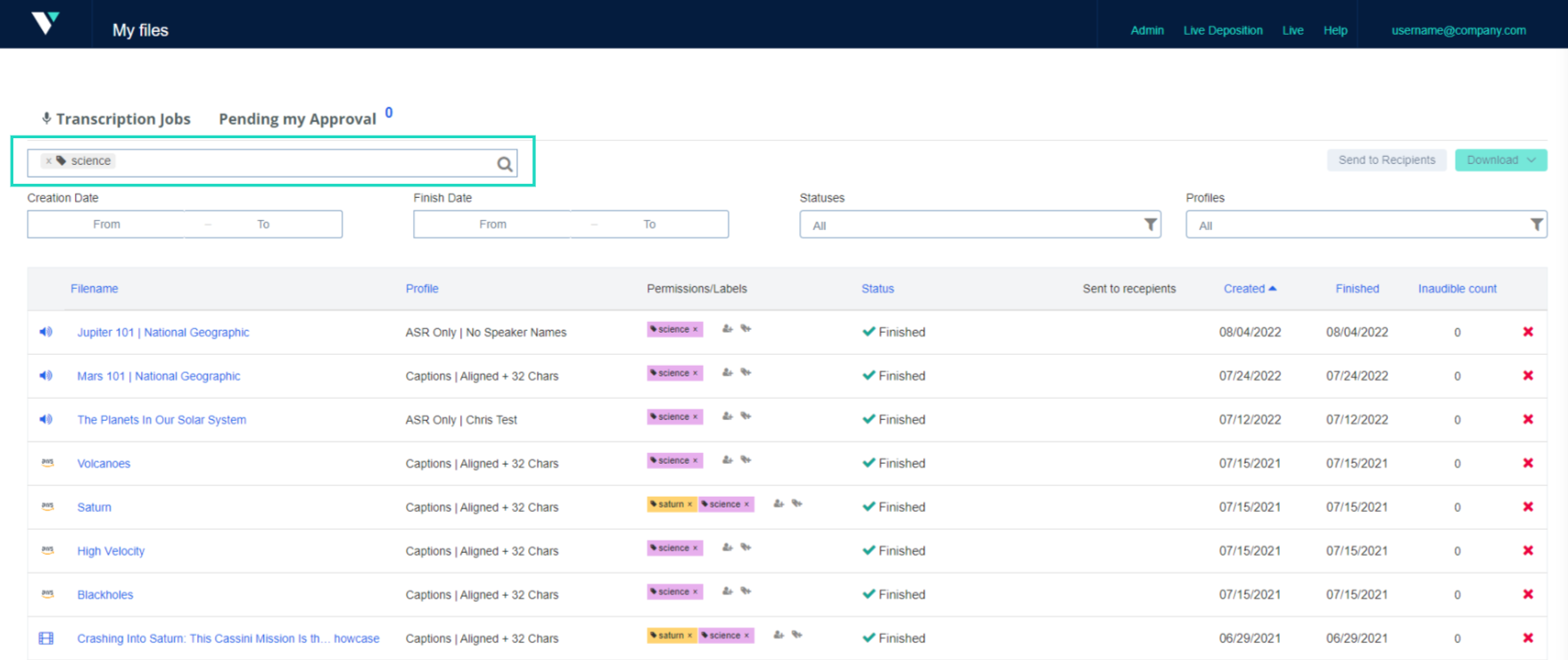The height and width of the screenshot is (660, 1568).
Task: Click Creation Date From input field
Action: coord(107,225)
